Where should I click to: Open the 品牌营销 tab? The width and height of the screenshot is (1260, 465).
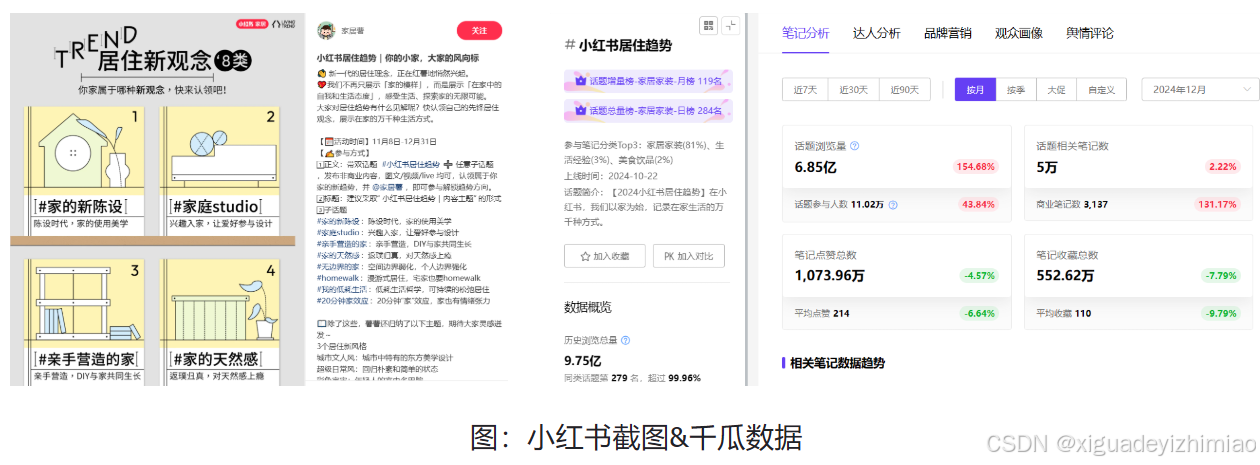click(x=947, y=33)
